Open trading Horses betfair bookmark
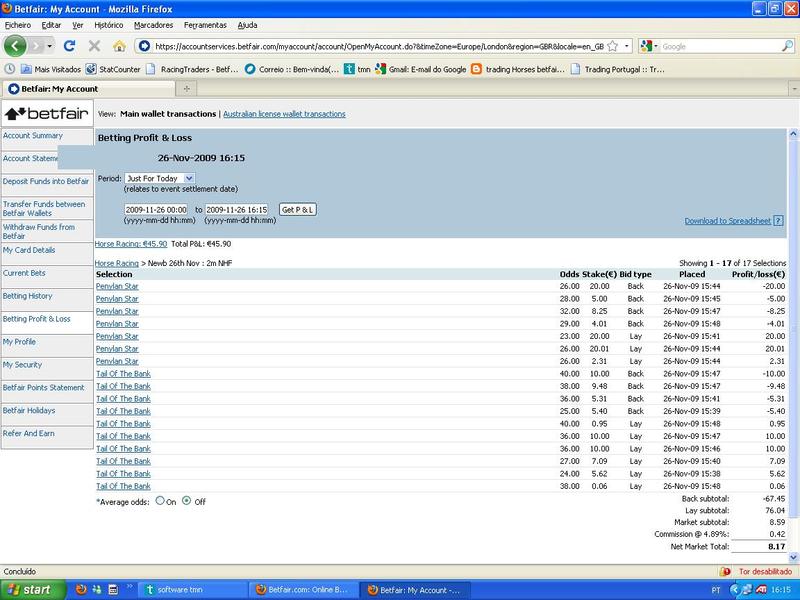 coord(518,69)
